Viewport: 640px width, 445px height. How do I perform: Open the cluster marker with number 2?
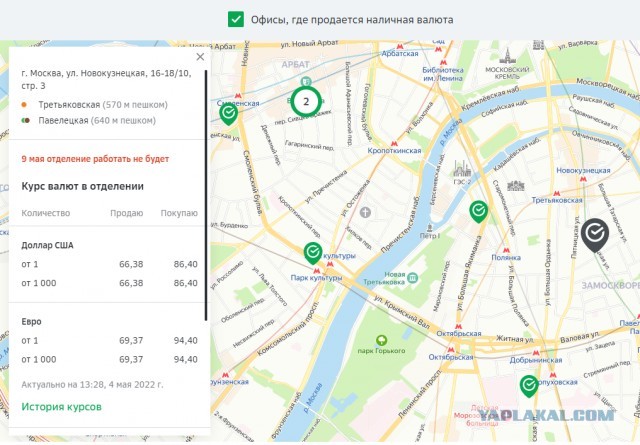point(306,101)
